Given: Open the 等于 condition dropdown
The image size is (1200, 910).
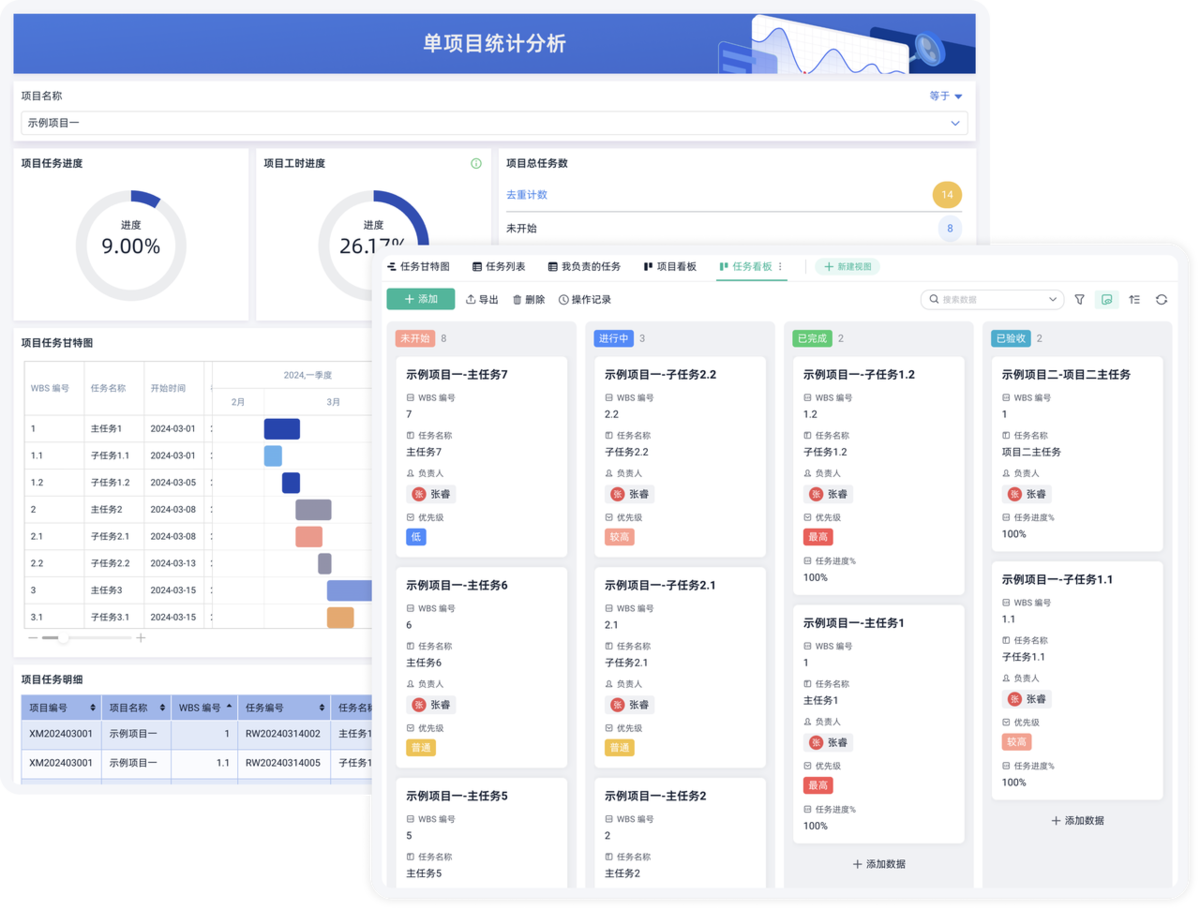Looking at the screenshot, I should click(x=946, y=96).
